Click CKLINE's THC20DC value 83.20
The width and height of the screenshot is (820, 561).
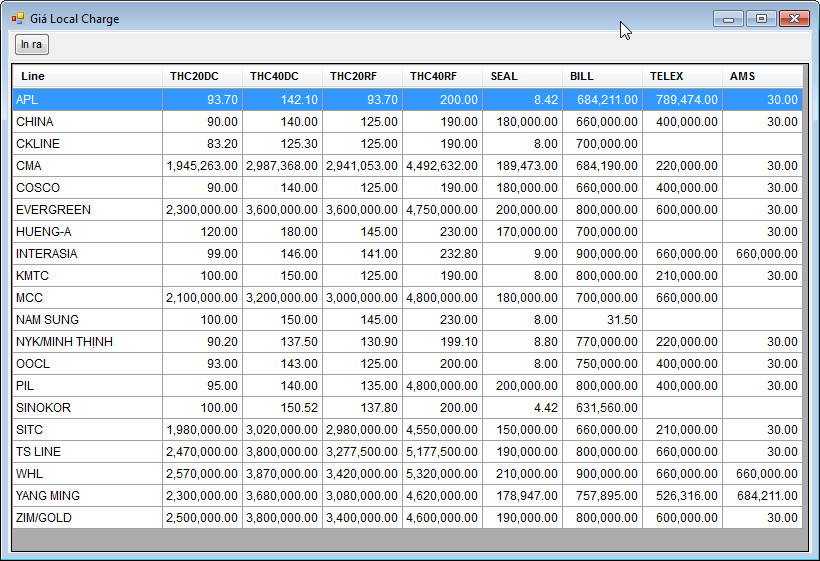point(202,144)
